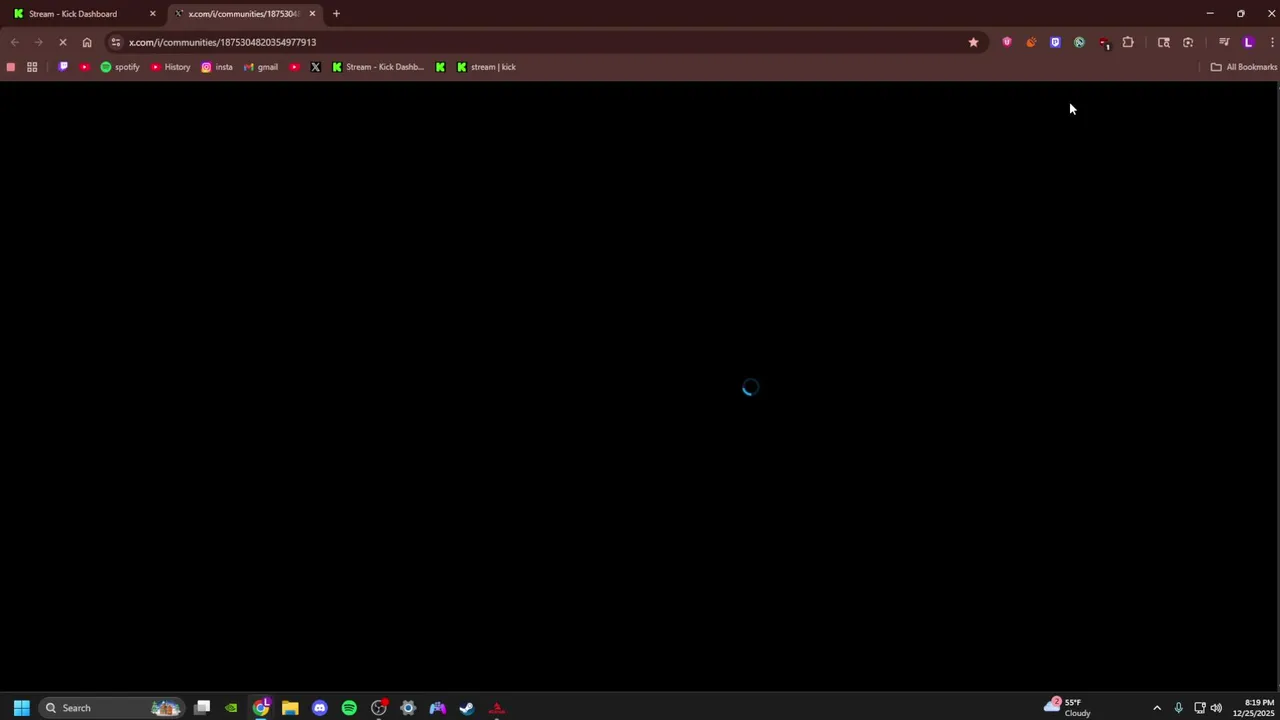
Task: Open the media controls music icon
Action: (x=1224, y=42)
